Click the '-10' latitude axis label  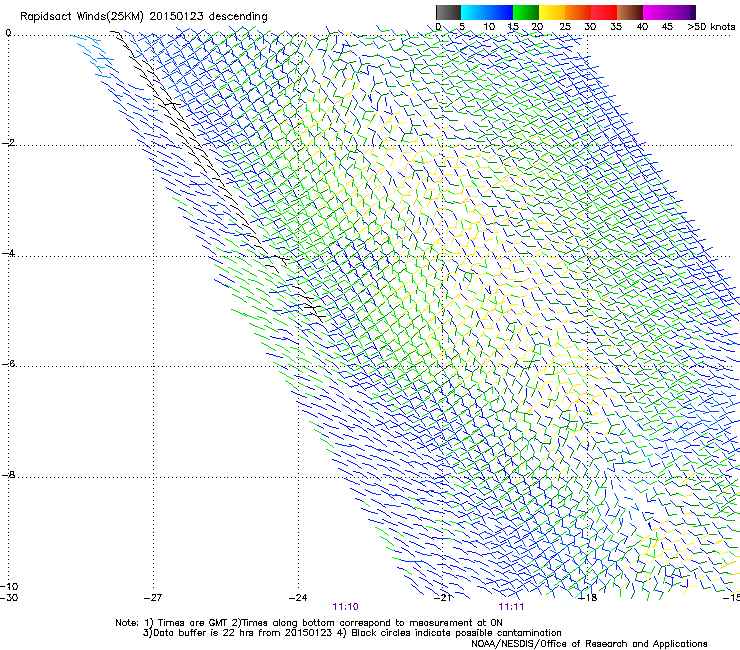(9, 586)
